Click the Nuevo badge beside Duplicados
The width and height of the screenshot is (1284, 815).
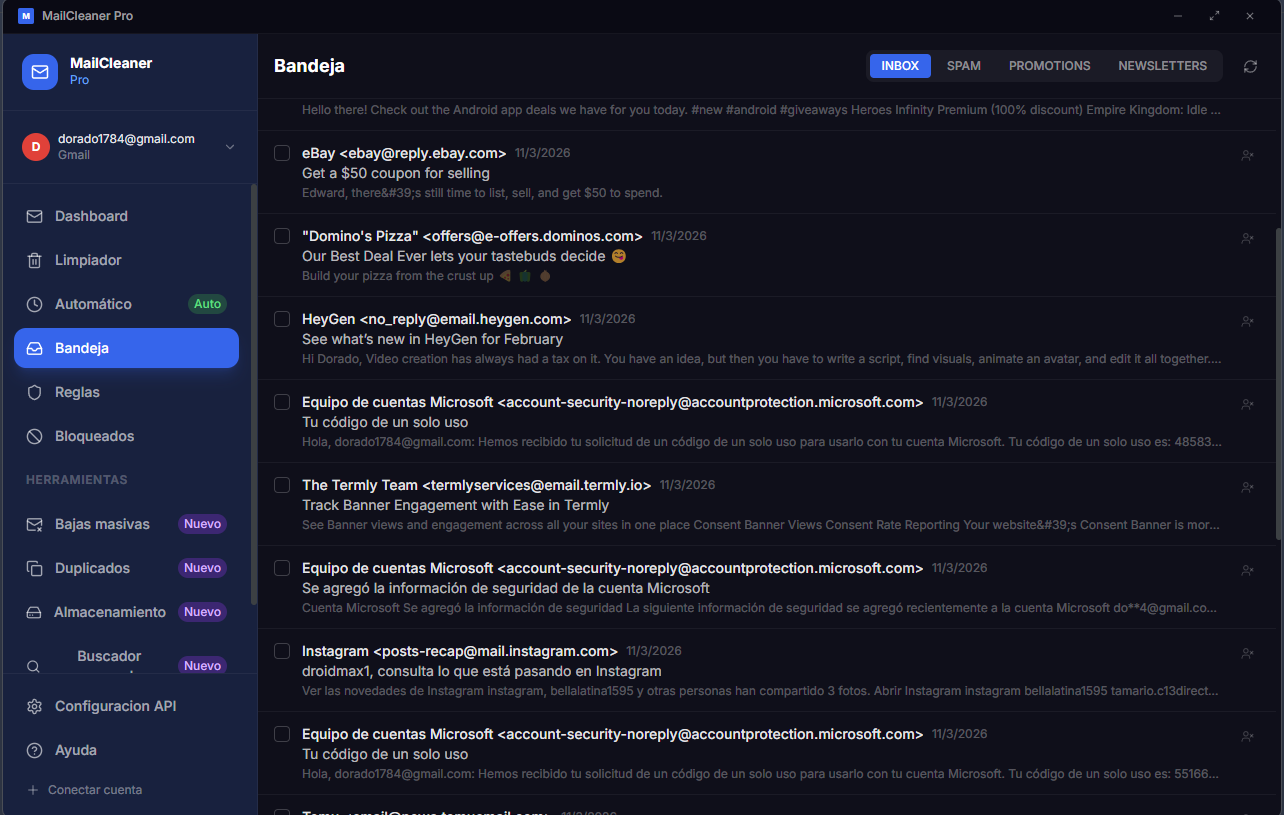coord(202,568)
